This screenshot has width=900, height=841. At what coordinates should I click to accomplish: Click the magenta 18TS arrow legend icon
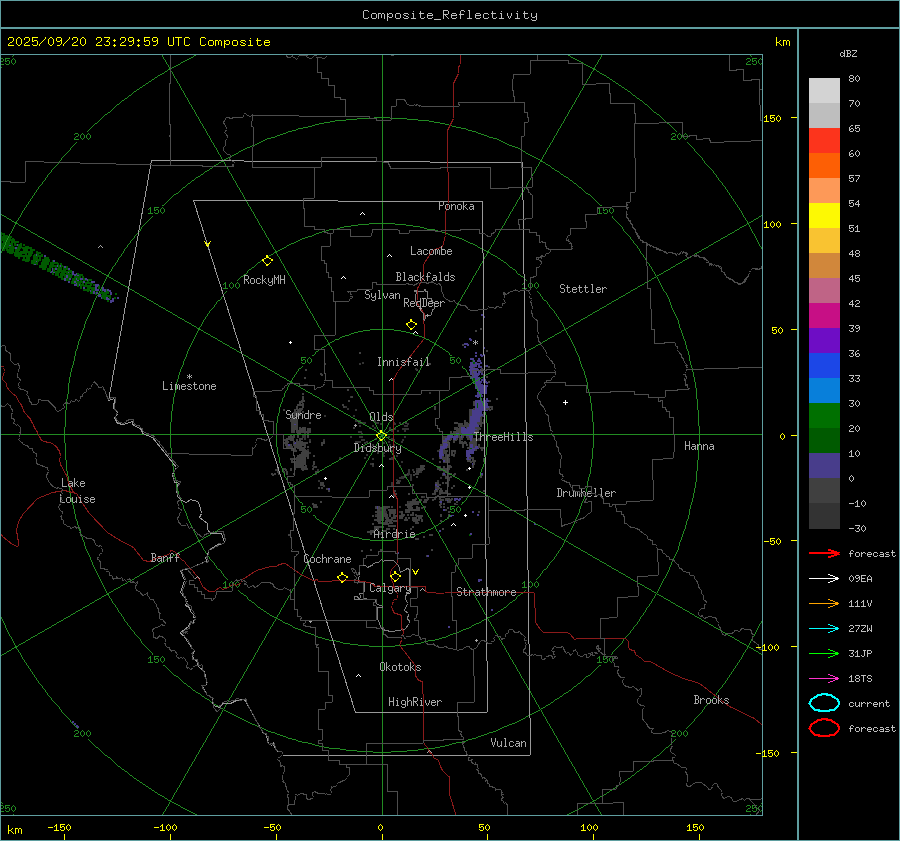[x=824, y=678]
